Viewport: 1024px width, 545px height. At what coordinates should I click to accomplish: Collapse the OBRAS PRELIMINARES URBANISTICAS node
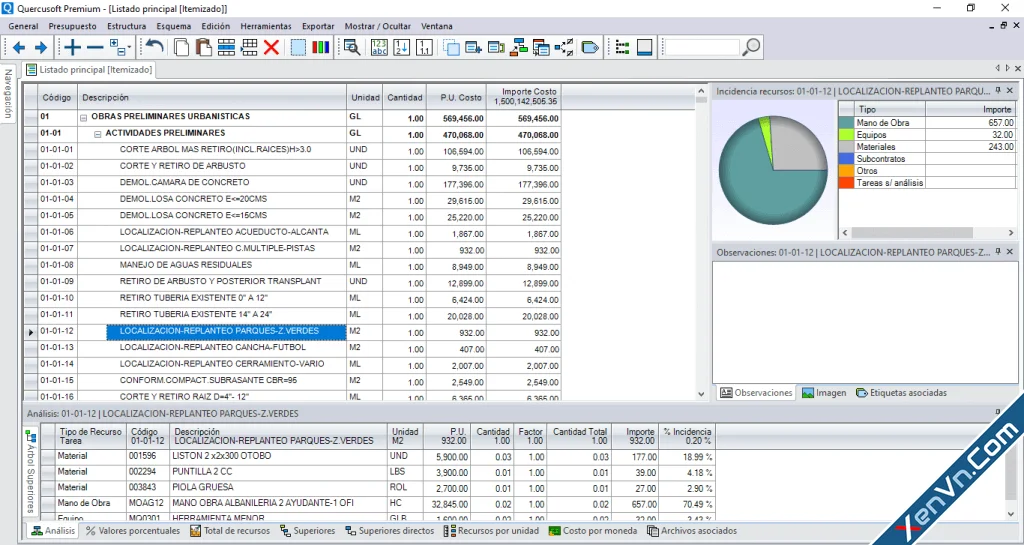84,118
